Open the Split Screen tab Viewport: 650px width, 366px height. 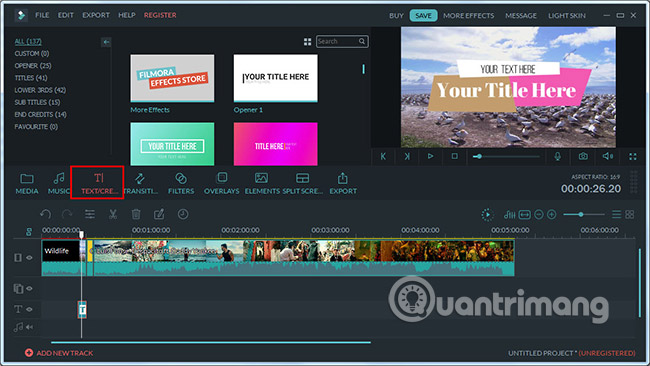302,183
